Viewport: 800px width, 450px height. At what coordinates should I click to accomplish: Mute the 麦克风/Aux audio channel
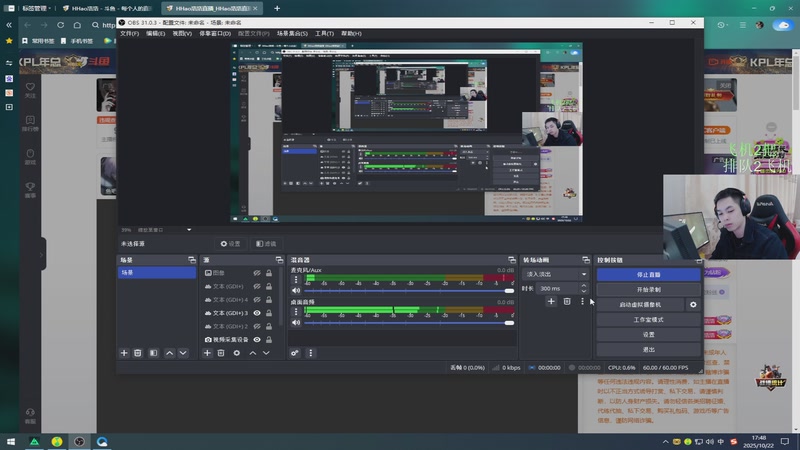click(x=296, y=290)
